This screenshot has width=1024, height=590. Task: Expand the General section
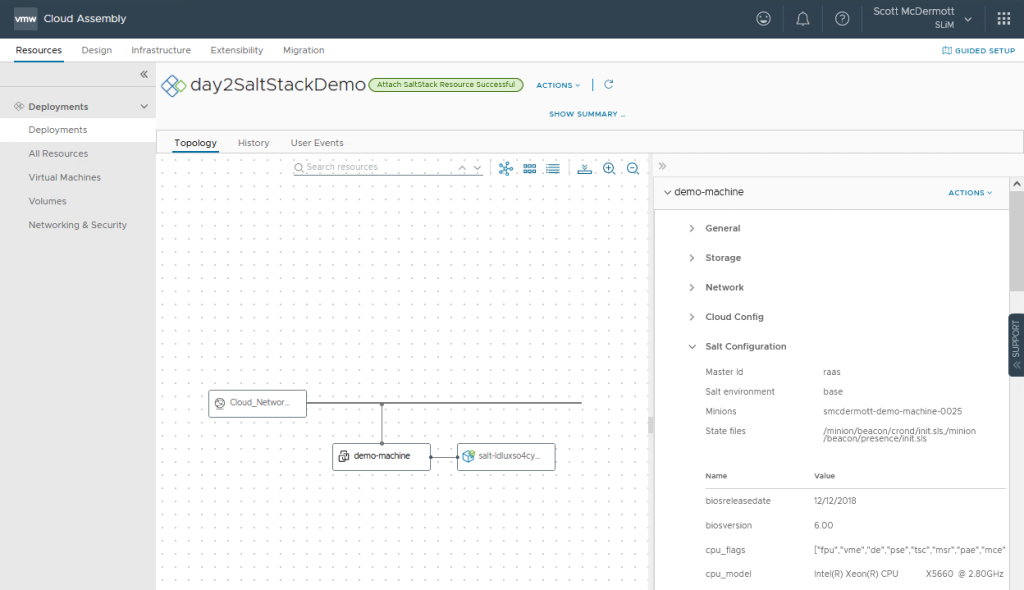click(x=722, y=228)
